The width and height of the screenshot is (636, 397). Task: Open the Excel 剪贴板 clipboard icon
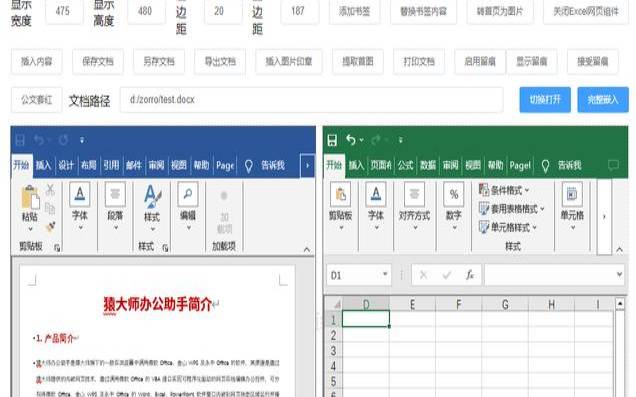click(x=340, y=194)
